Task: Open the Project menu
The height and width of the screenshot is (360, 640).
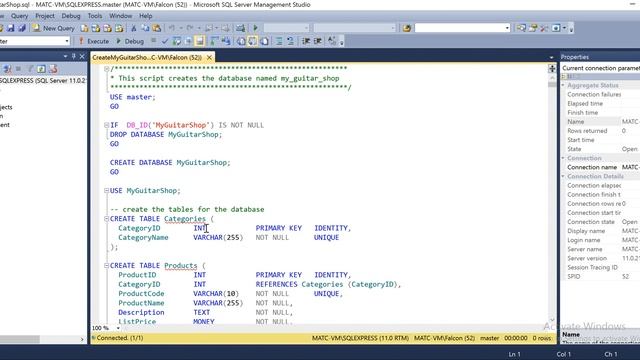Action: (x=45, y=16)
